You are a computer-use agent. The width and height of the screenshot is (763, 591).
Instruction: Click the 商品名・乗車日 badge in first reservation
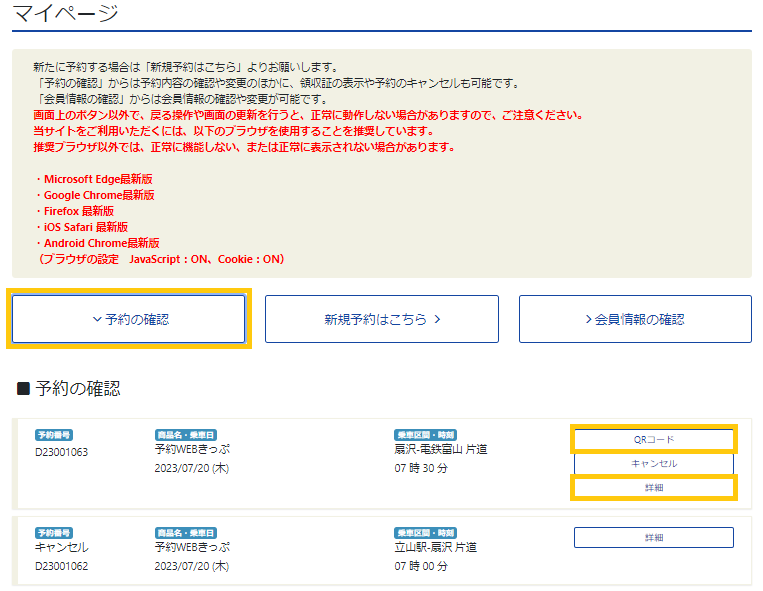(186, 435)
